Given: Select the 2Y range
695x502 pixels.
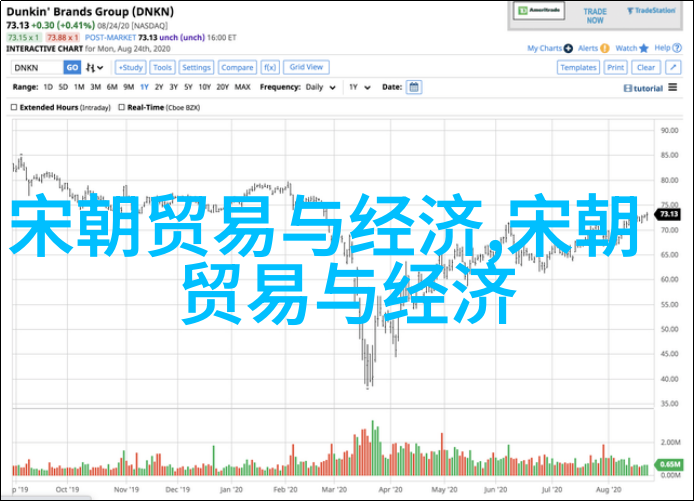Looking at the screenshot, I should click(159, 87).
